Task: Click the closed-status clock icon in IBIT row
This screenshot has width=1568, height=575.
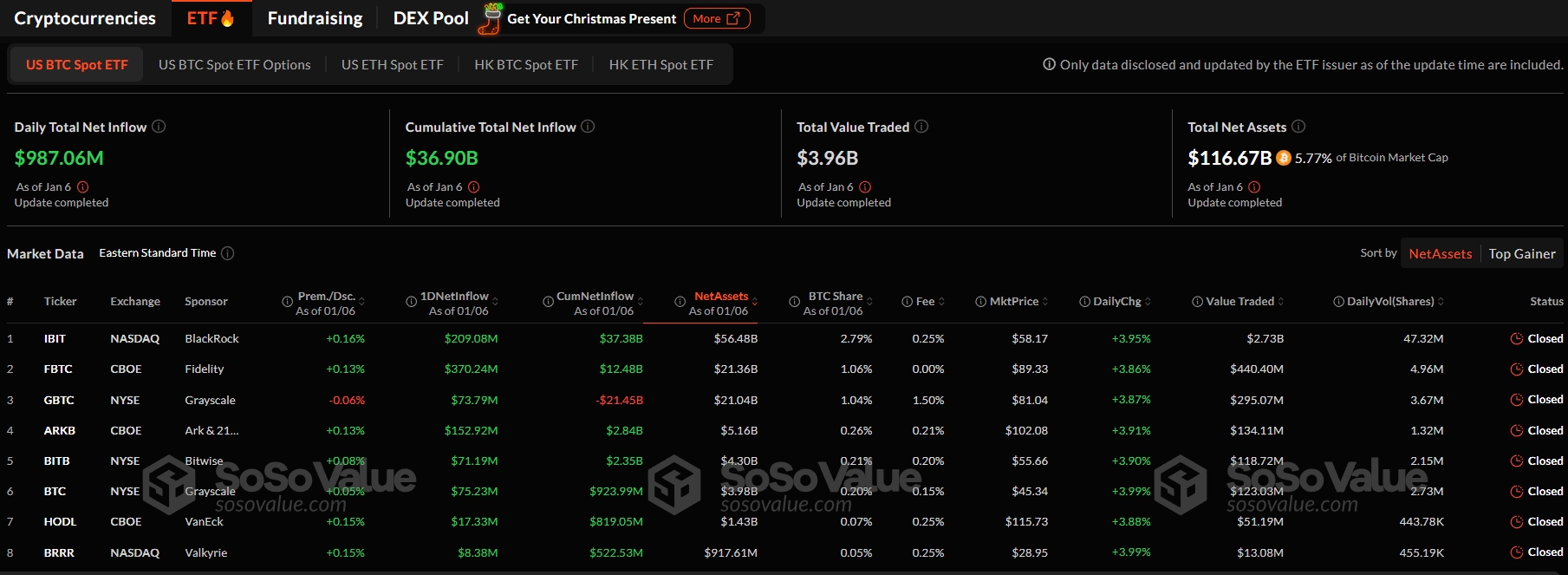Action: (x=1517, y=339)
